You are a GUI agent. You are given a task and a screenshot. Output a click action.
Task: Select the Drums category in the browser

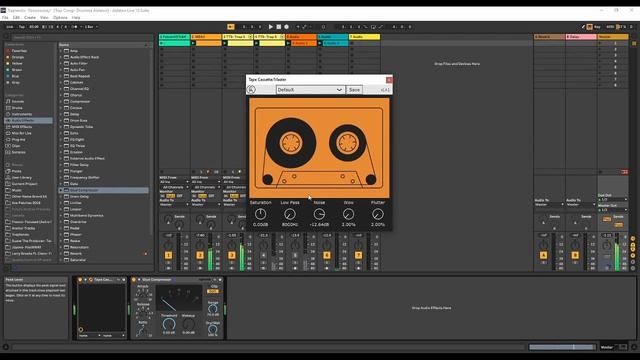(x=17, y=108)
